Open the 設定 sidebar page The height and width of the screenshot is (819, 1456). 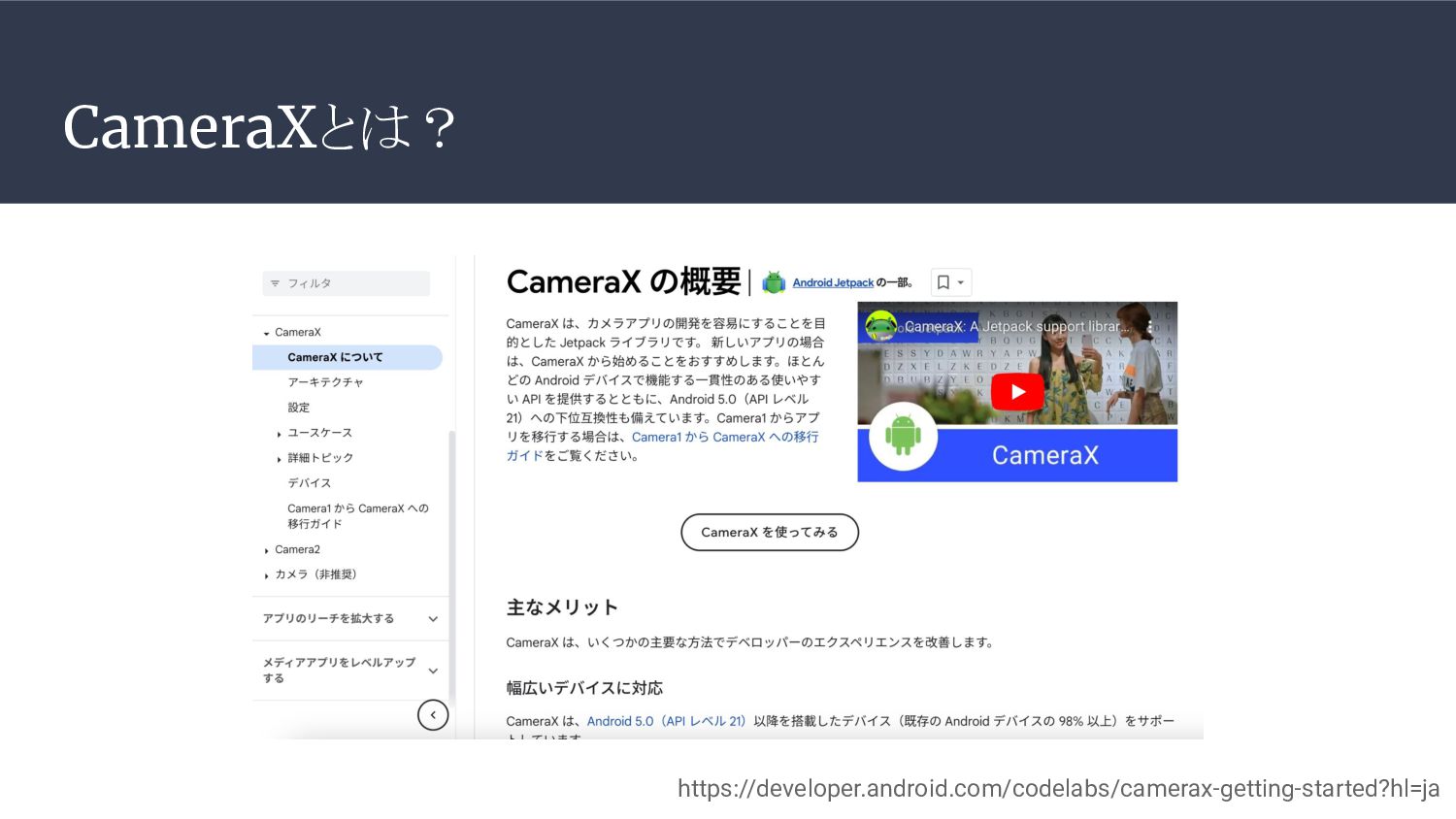pyautogui.click(x=299, y=408)
